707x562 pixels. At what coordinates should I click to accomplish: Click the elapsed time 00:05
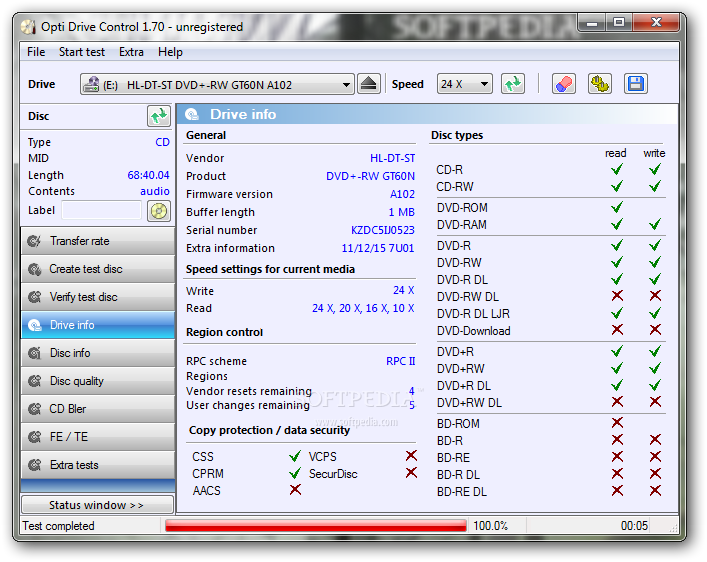(x=634, y=526)
